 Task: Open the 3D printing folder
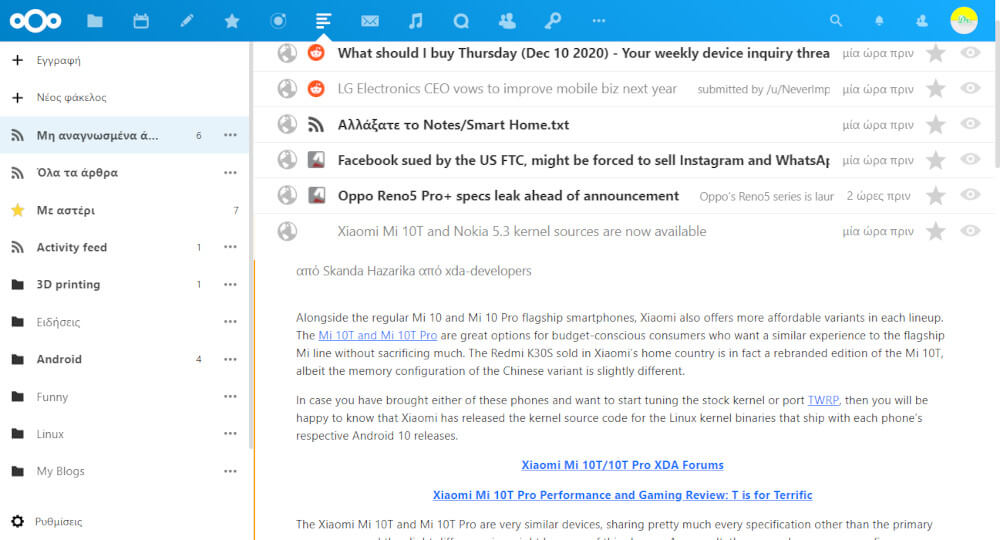coord(68,284)
